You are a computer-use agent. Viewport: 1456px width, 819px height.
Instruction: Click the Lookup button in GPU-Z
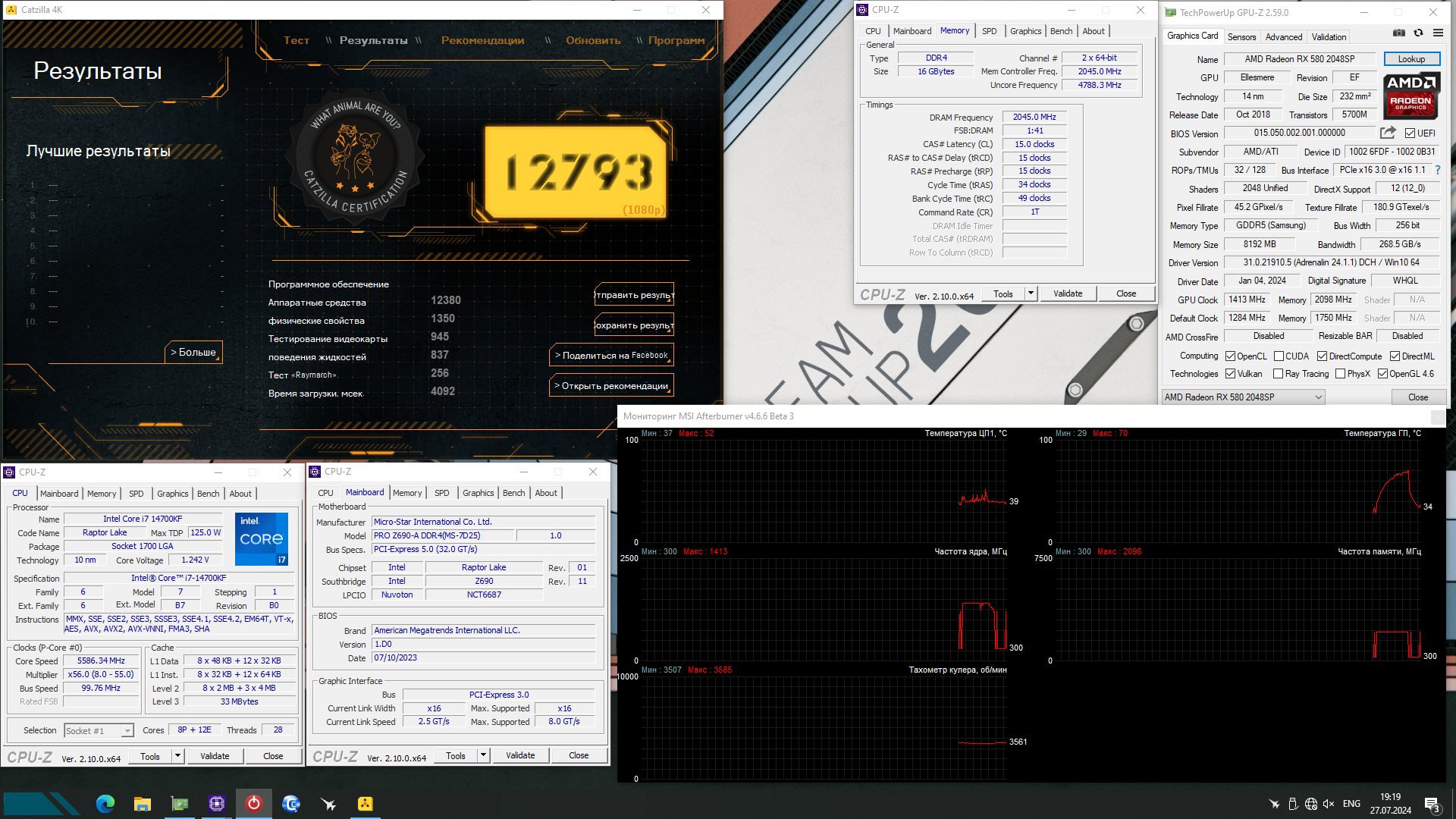point(1411,59)
